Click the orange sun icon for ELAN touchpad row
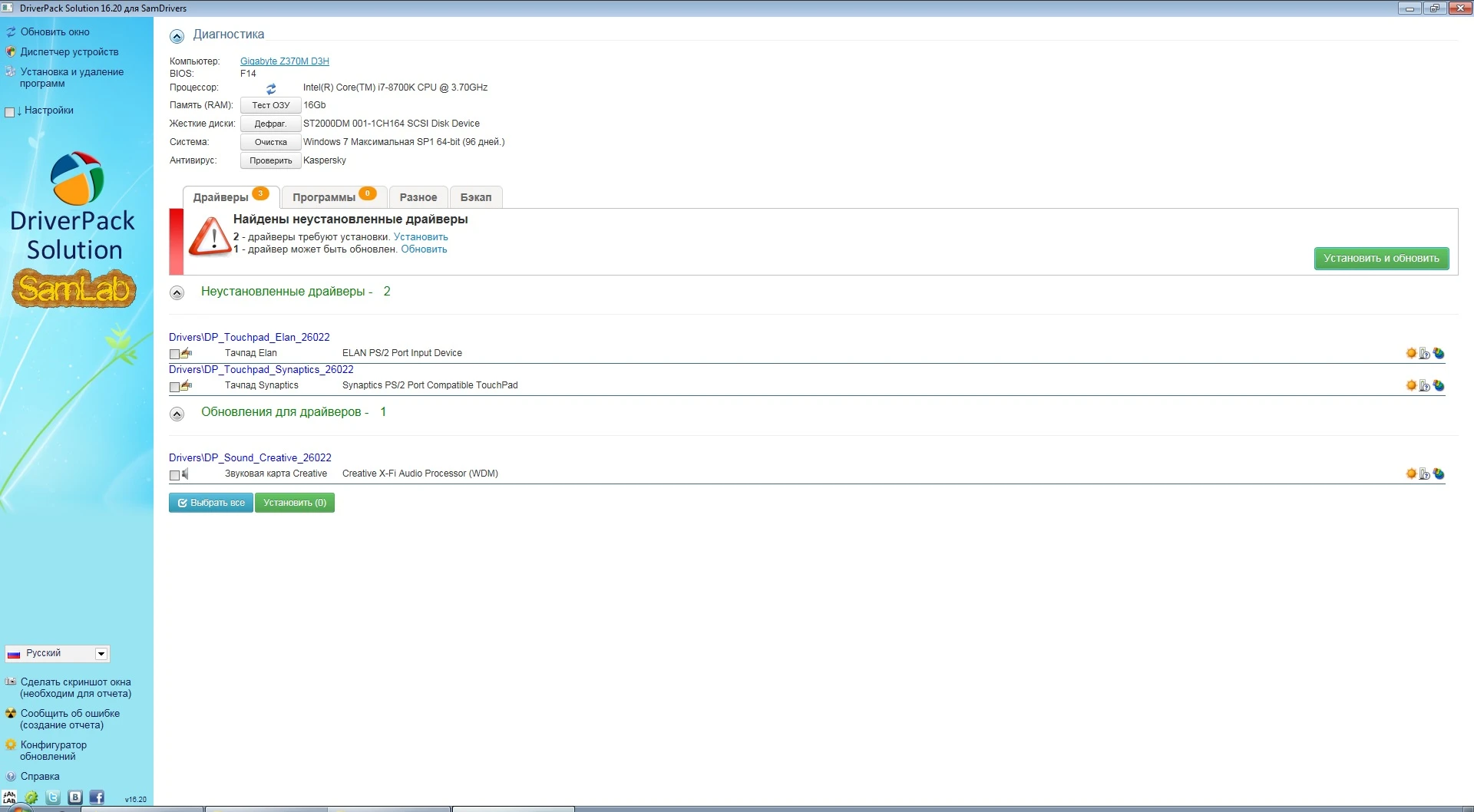The width and height of the screenshot is (1474, 812). click(x=1411, y=353)
